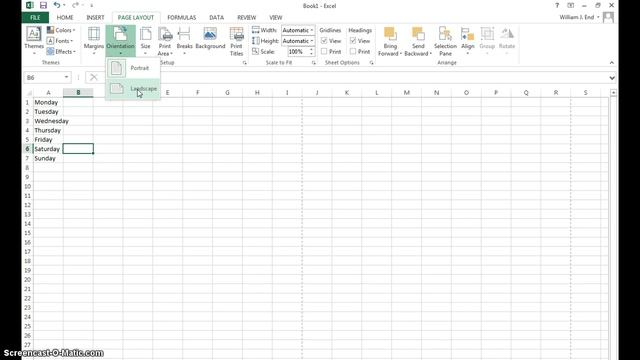Viewport: 640px width, 360px height.
Task: Select row 6 header
Action: pyautogui.click(x=27, y=149)
